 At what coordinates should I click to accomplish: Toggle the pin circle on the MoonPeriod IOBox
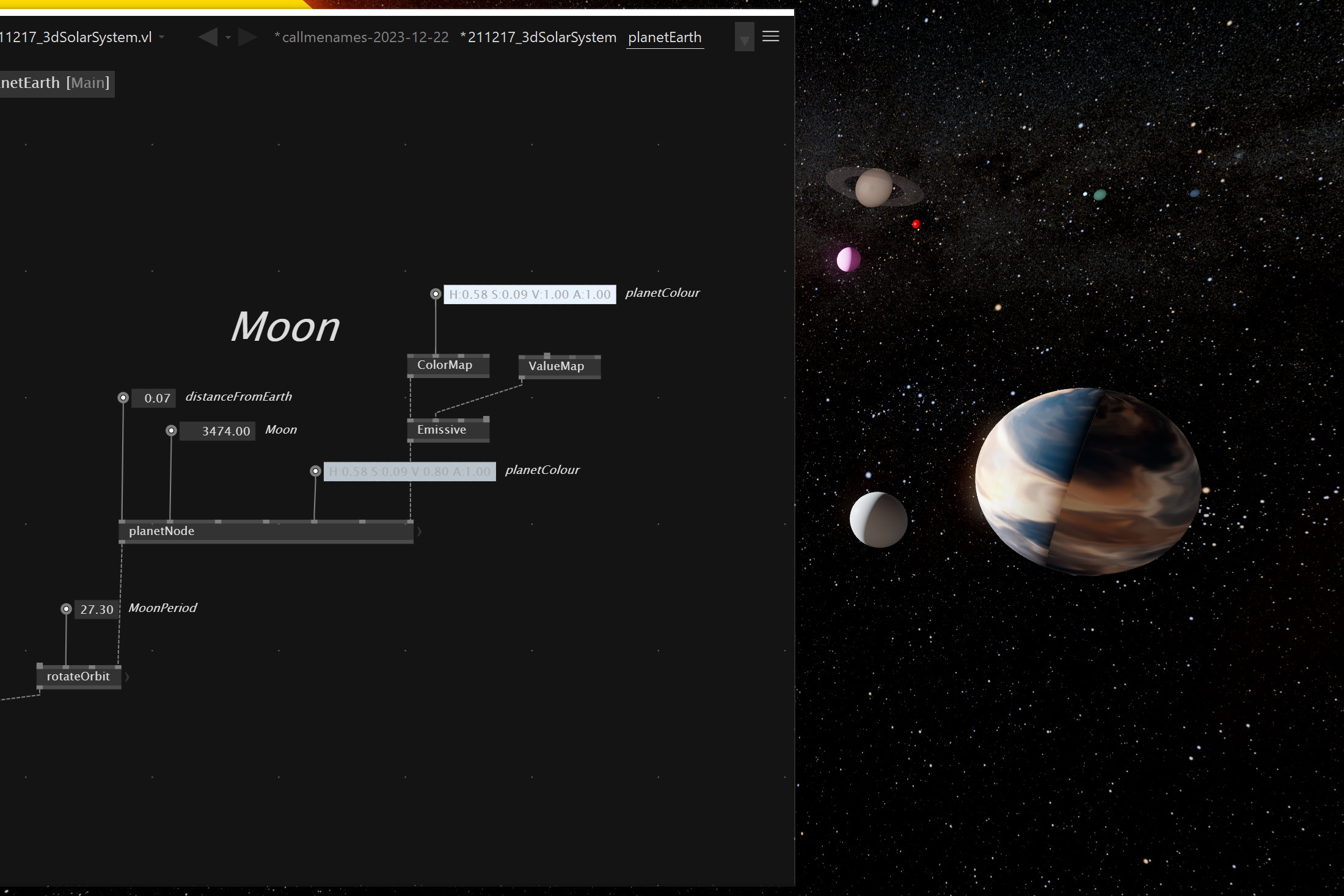tap(66, 609)
